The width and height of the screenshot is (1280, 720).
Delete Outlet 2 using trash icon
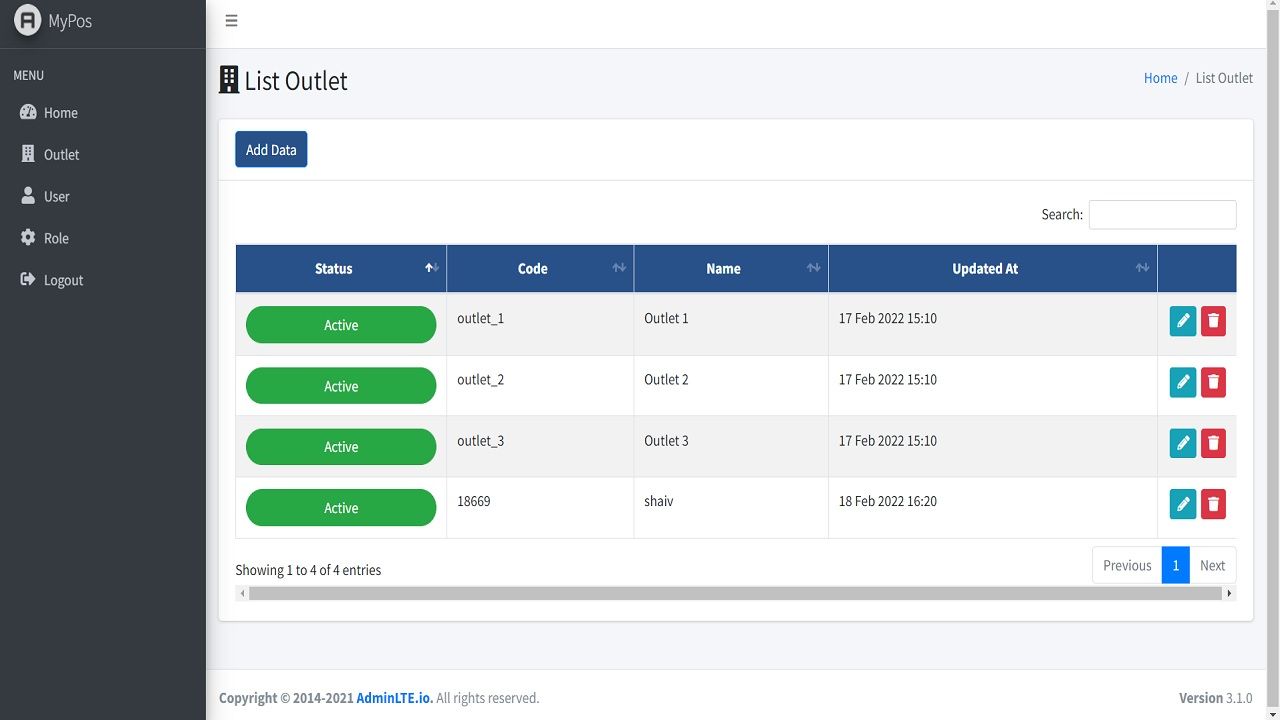[1213, 382]
